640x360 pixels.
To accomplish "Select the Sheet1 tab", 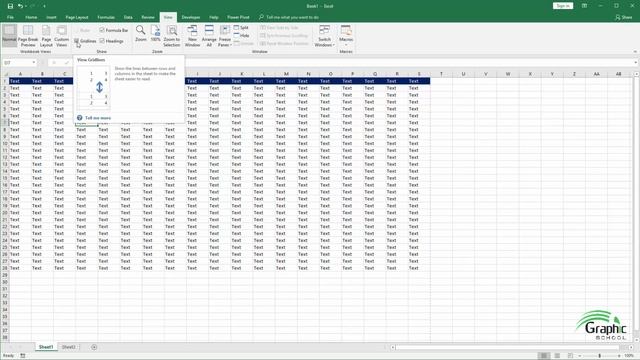I will pos(46,347).
